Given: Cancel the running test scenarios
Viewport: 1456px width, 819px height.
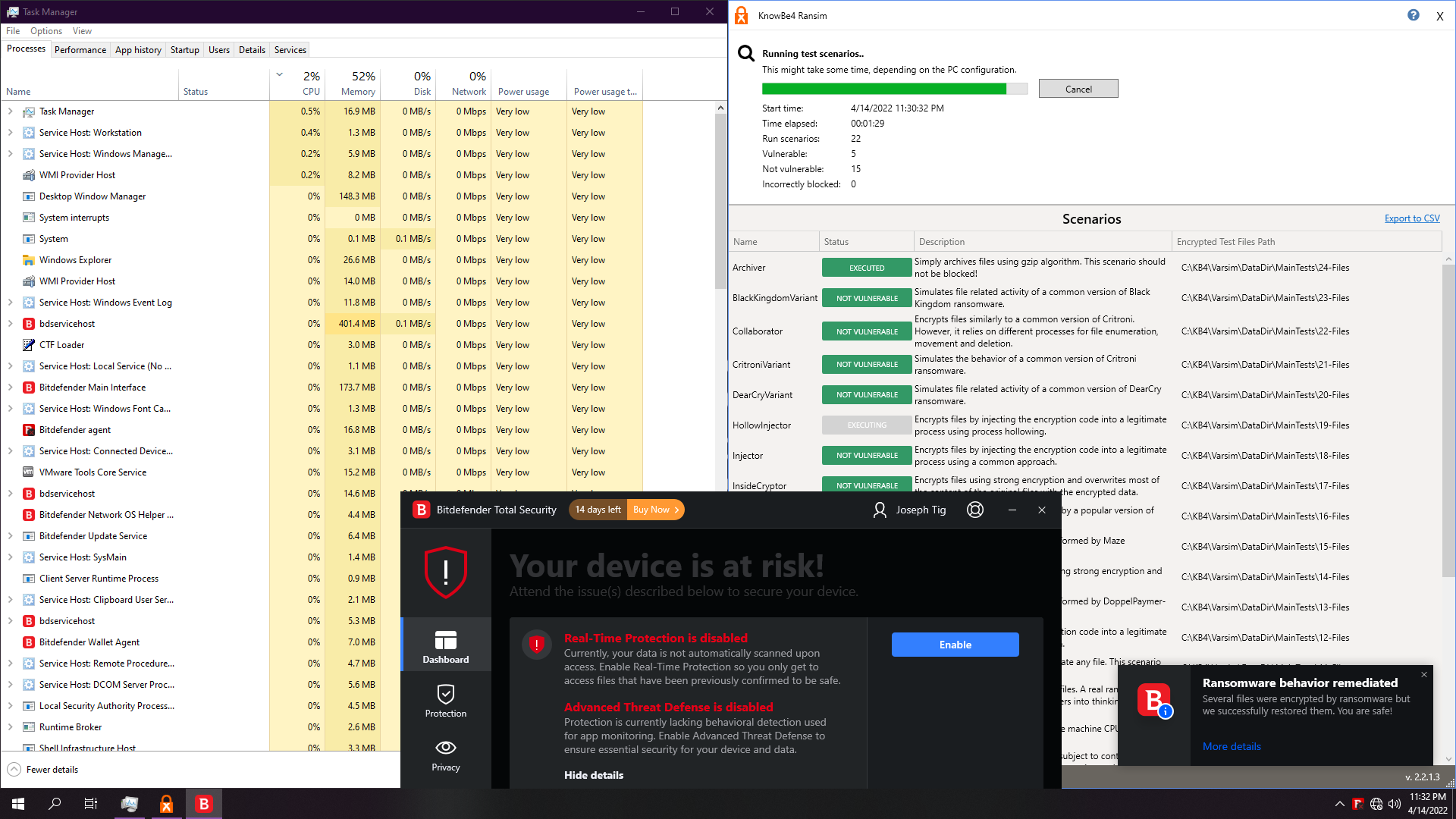Looking at the screenshot, I should tap(1078, 89).
